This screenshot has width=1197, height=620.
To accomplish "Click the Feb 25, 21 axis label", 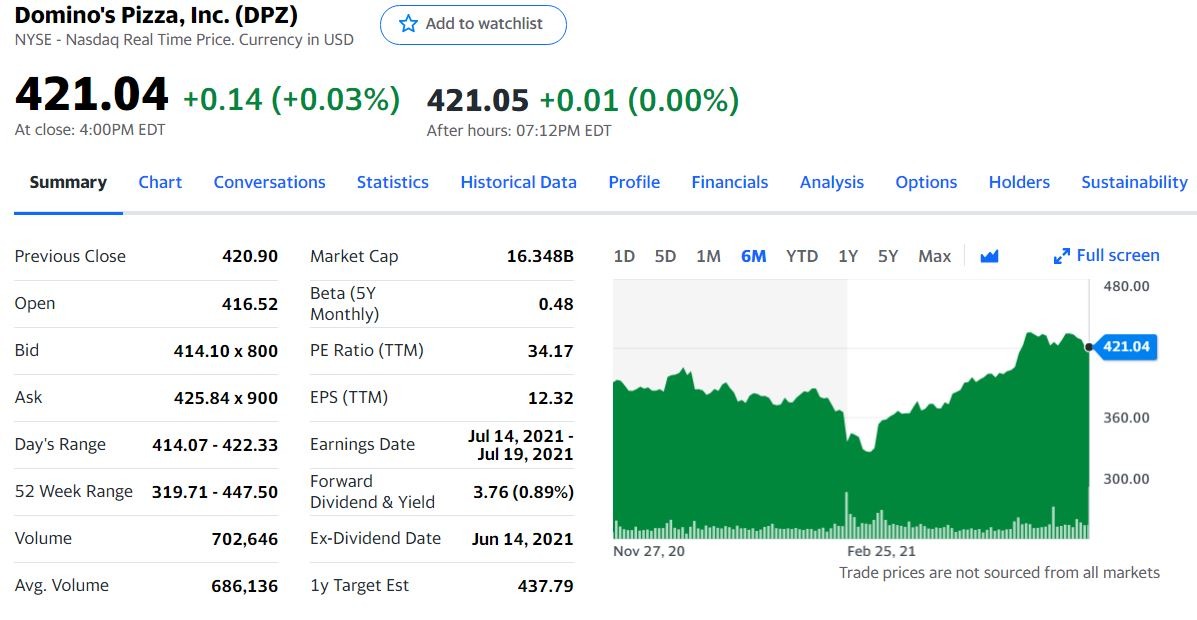I will pos(881,551).
